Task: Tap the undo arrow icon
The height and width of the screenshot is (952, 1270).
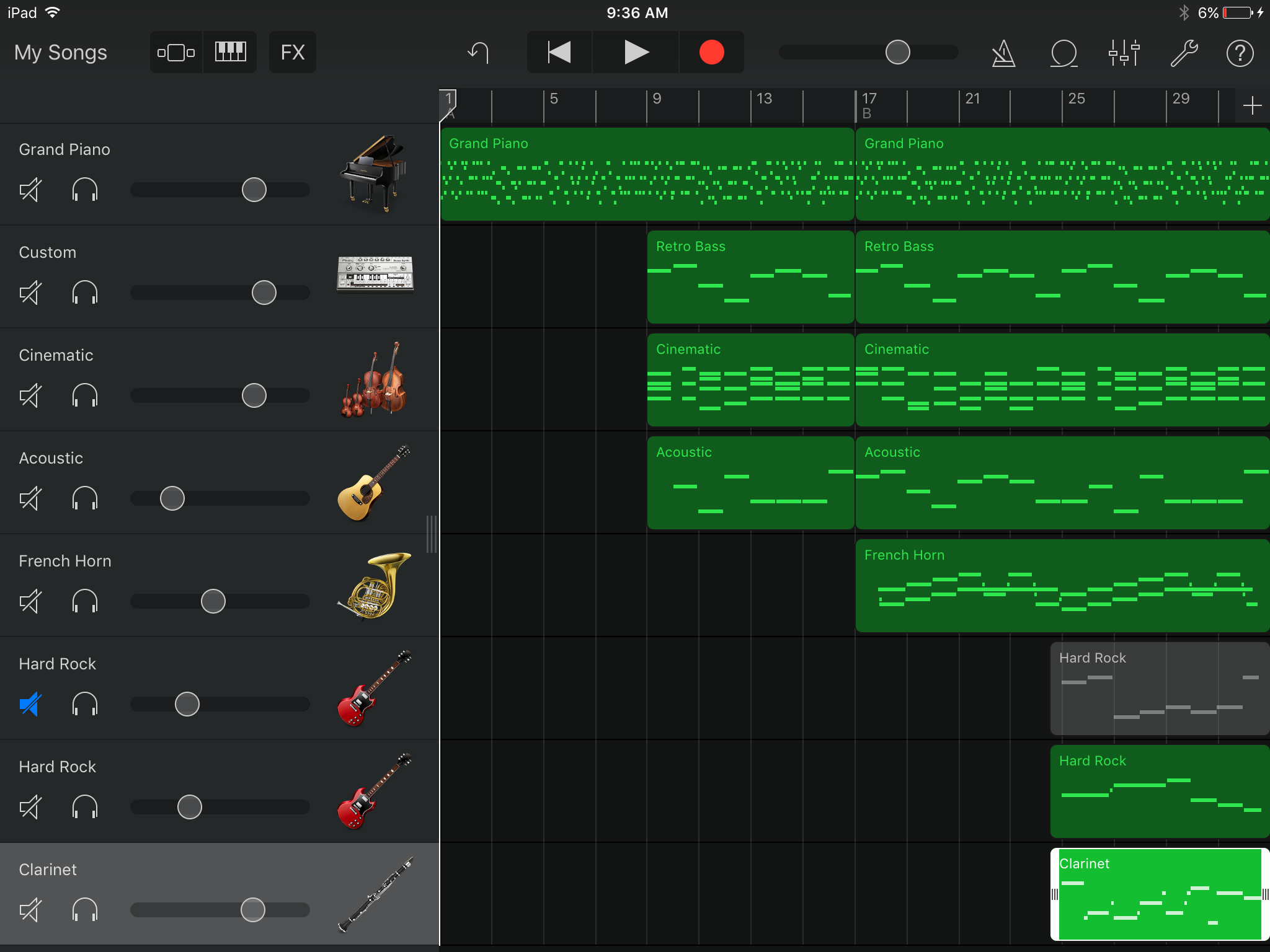Action: click(479, 53)
